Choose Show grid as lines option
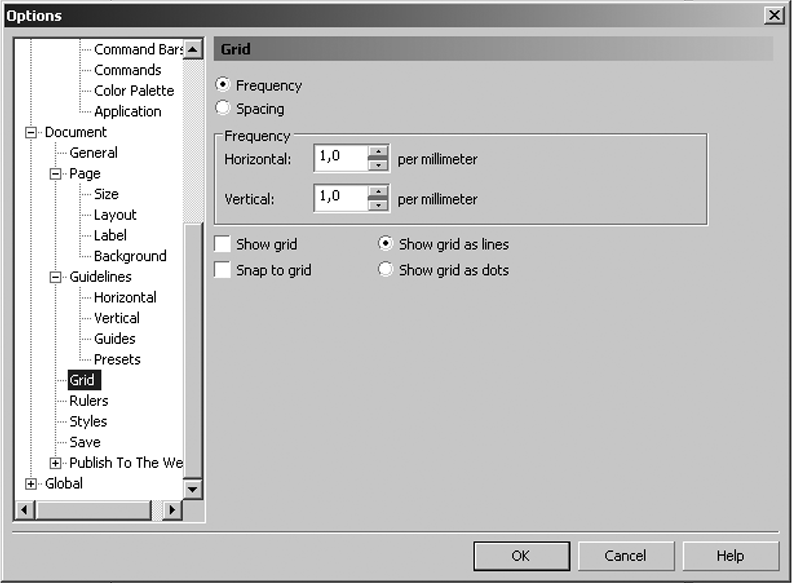The height and width of the screenshot is (583, 792). pos(385,244)
